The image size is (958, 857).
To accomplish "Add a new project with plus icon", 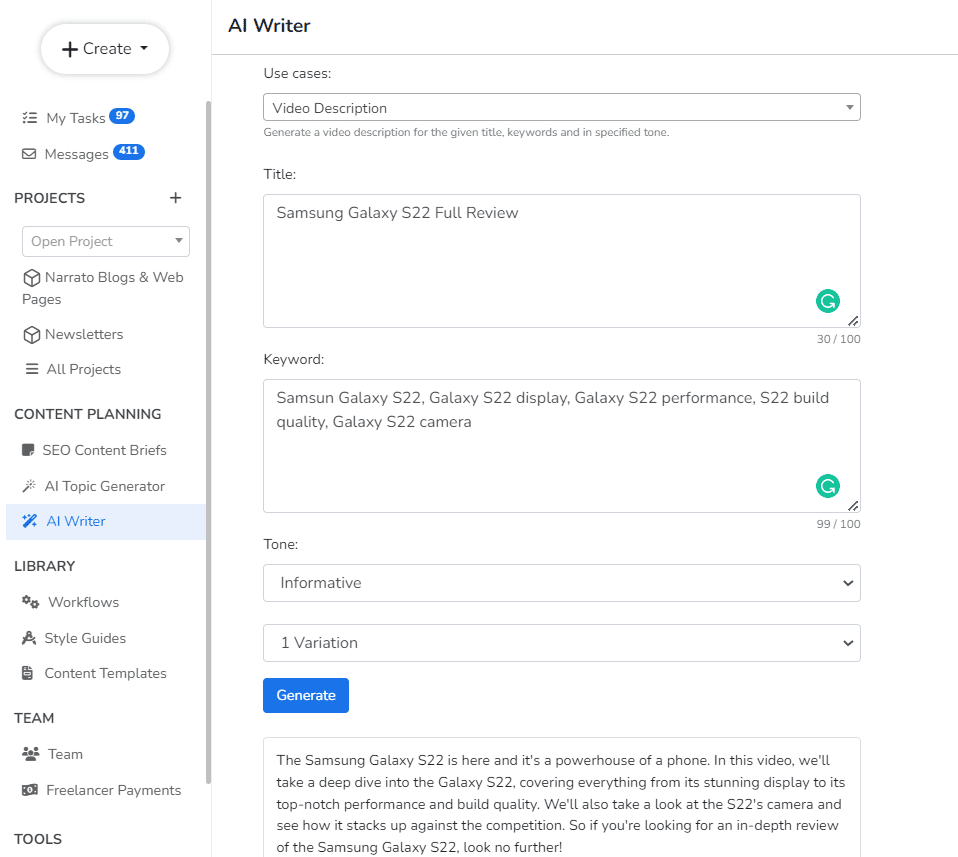I will click(x=175, y=198).
